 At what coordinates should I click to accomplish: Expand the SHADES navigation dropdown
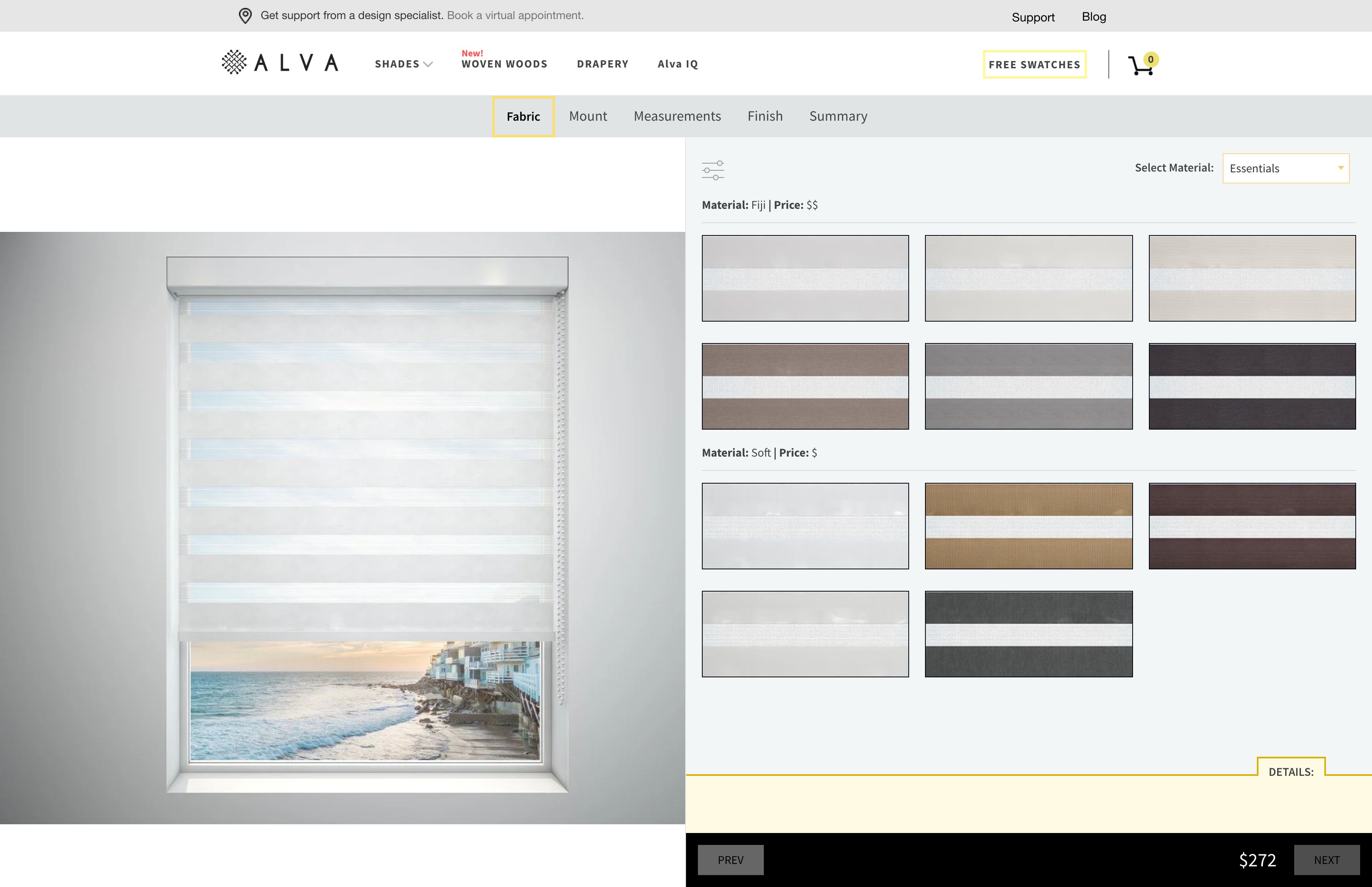point(403,64)
